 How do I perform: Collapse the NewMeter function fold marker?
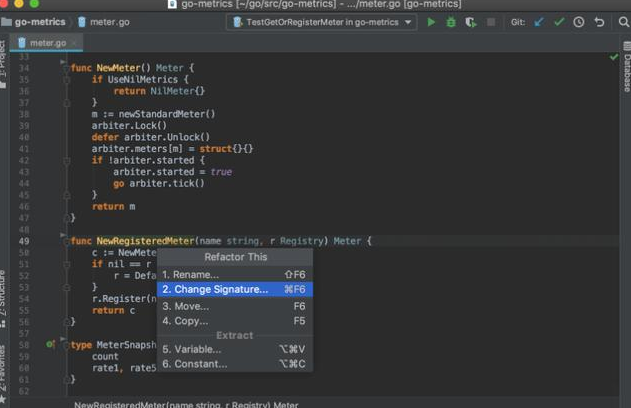click(66, 67)
